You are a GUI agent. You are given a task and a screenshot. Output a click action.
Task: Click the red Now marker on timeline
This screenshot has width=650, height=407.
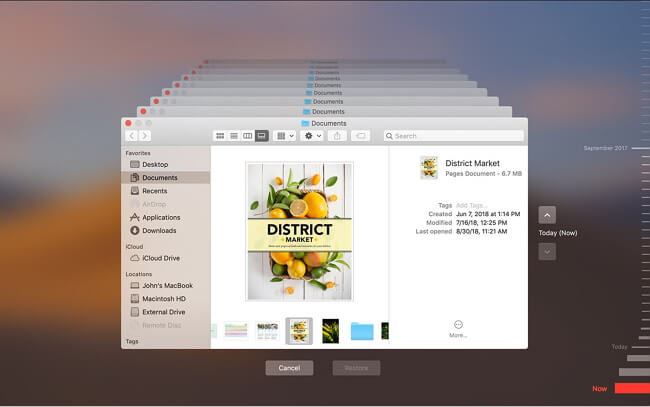coord(632,388)
